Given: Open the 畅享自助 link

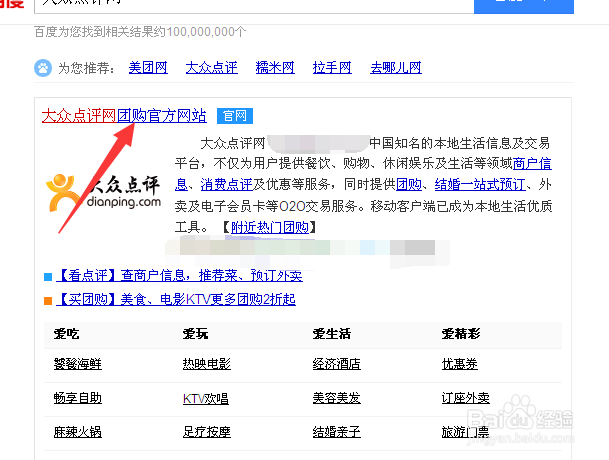Looking at the screenshot, I should tap(78, 398).
